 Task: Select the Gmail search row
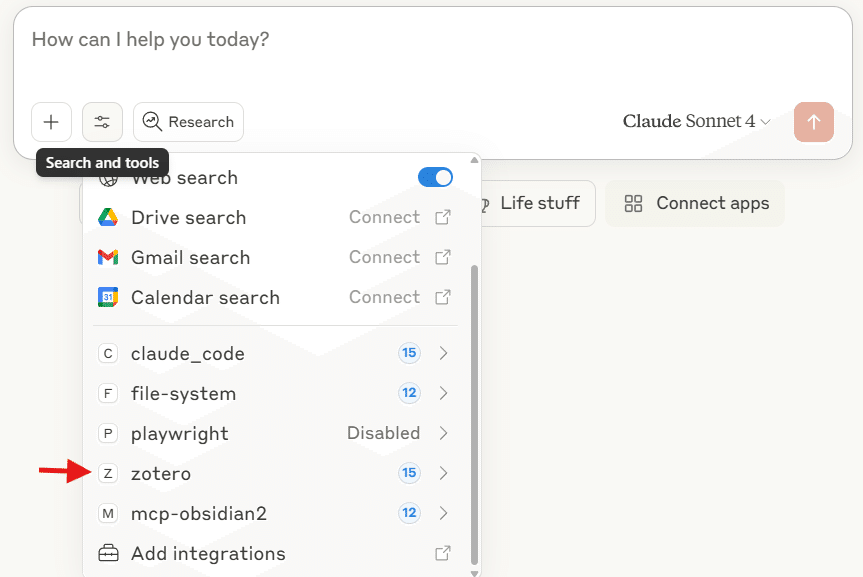click(275, 257)
